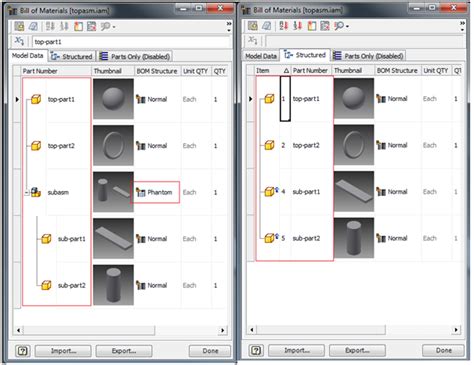Click Export button in right window
Viewport: 474px width, 365px height.
tap(357, 350)
